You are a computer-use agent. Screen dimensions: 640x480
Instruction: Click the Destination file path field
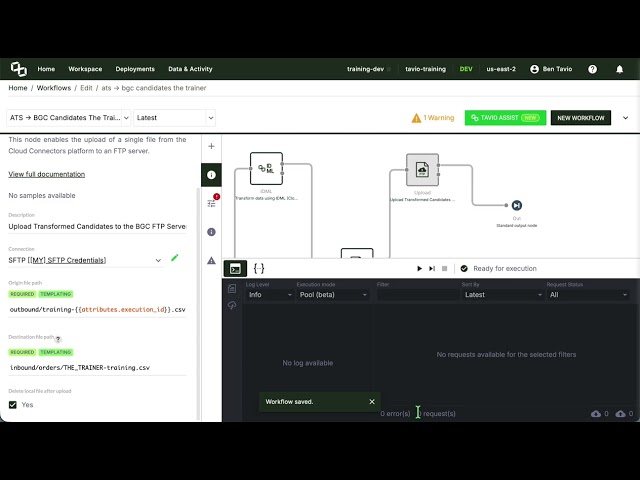(x=98, y=367)
